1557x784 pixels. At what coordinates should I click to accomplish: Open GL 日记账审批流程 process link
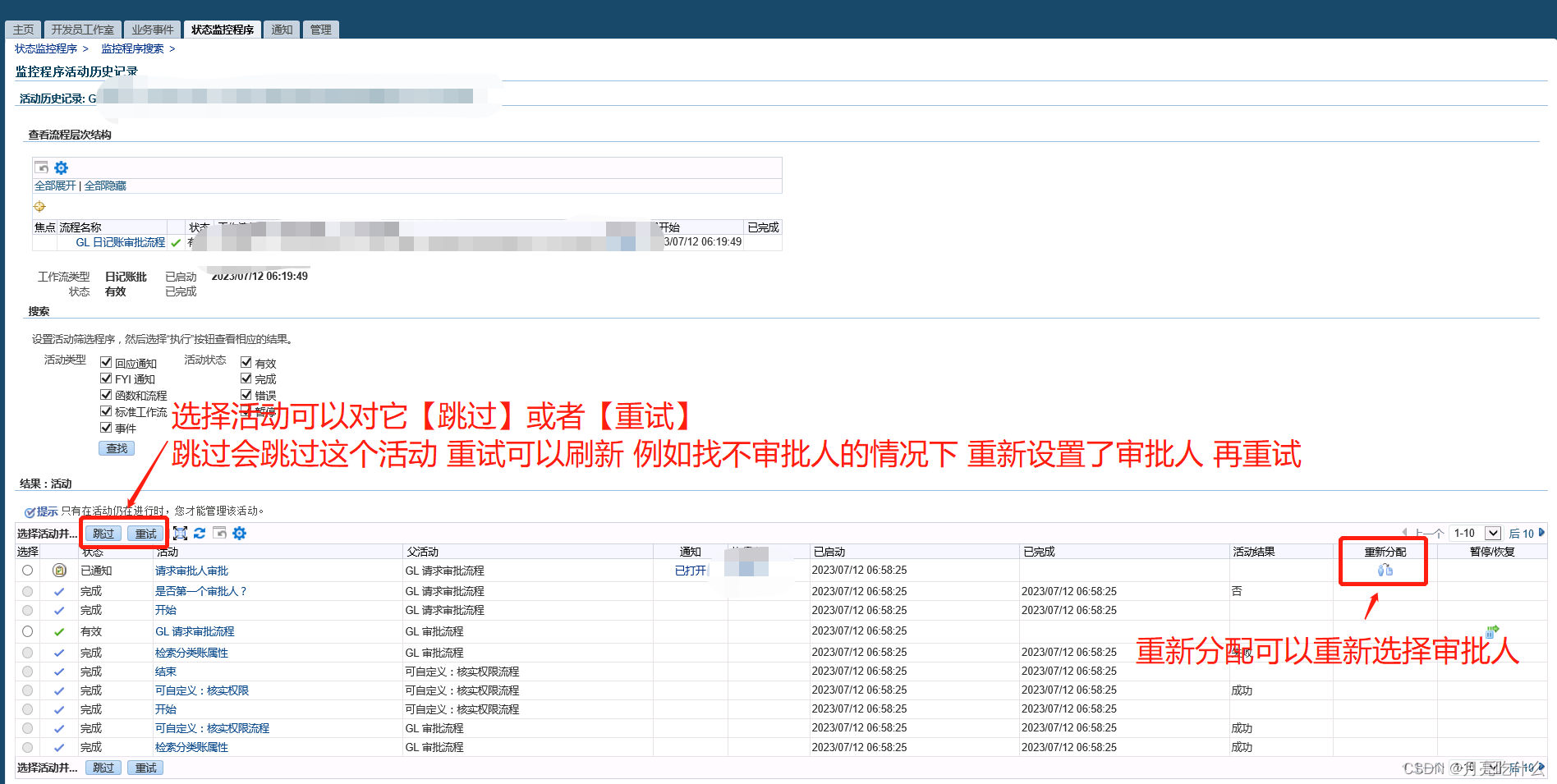click(121, 243)
